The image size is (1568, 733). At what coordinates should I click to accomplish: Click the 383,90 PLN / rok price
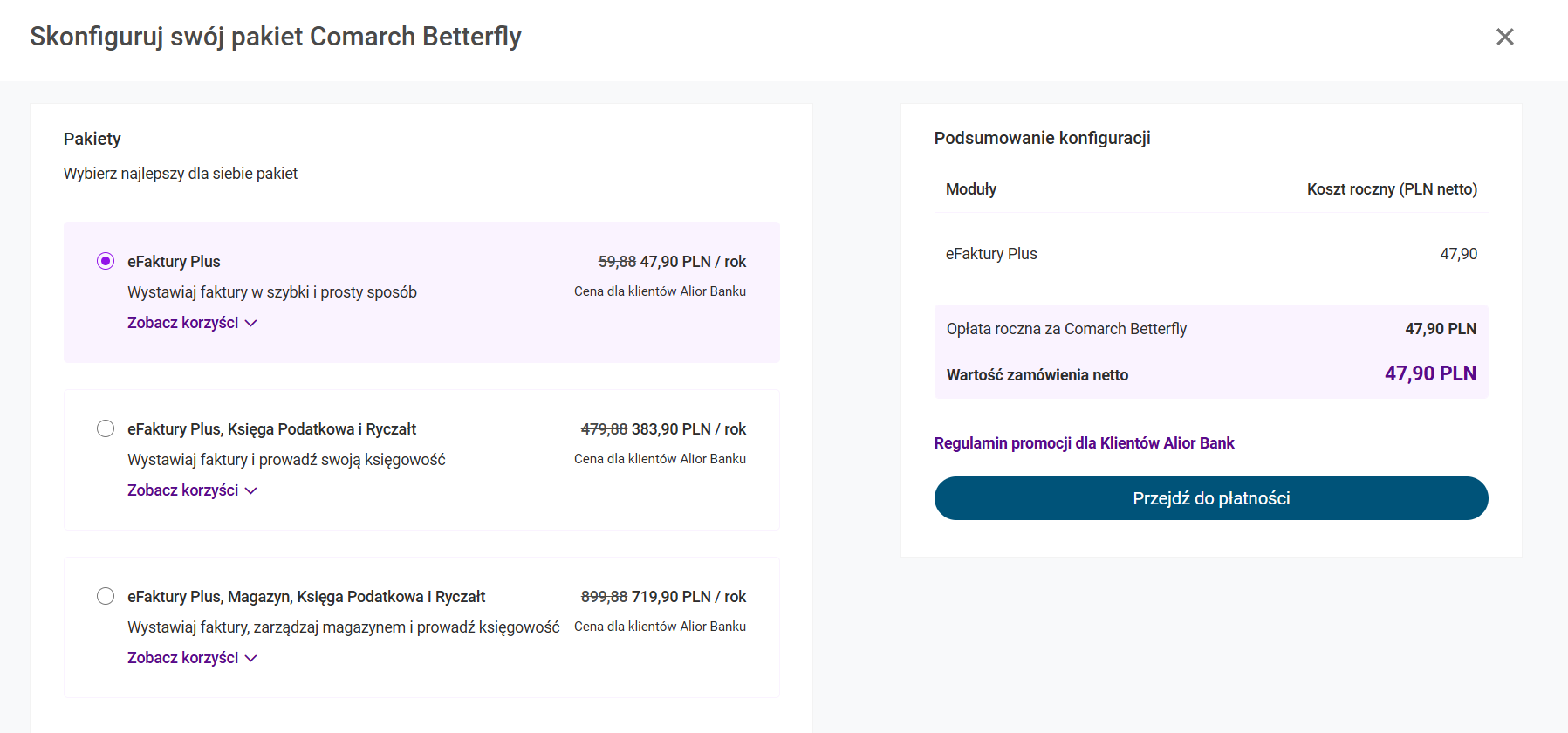tap(688, 429)
